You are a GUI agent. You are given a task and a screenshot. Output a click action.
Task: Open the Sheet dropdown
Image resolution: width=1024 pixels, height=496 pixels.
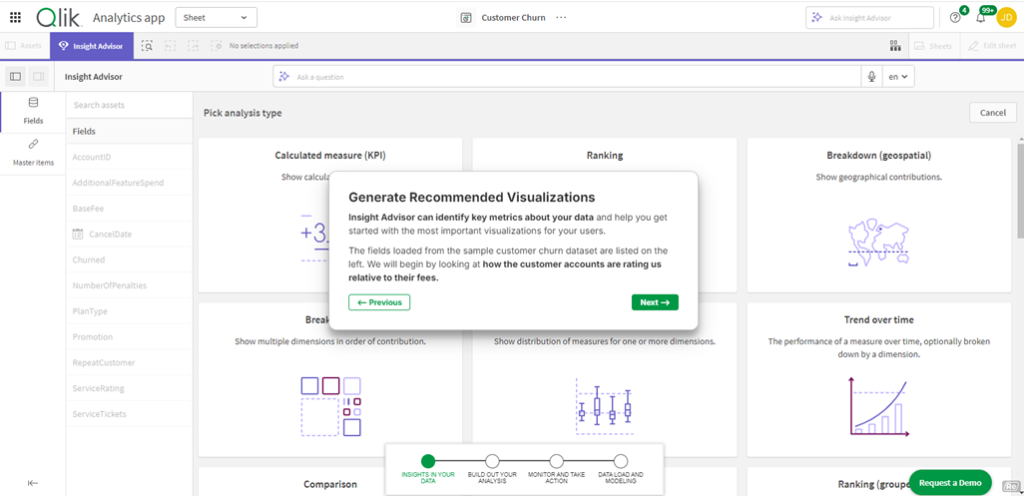pyautogui.click(x=215, y=17)
